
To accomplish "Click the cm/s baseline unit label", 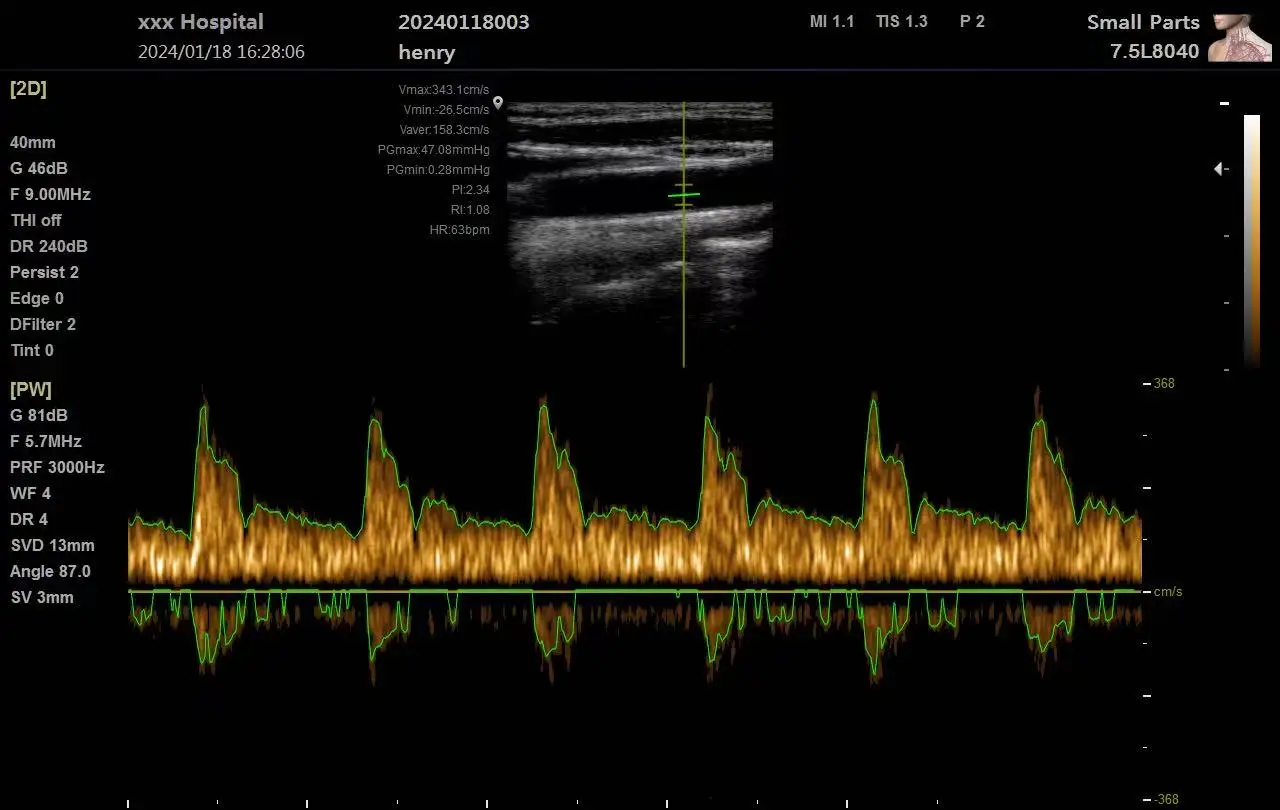I will (1168, 592).
